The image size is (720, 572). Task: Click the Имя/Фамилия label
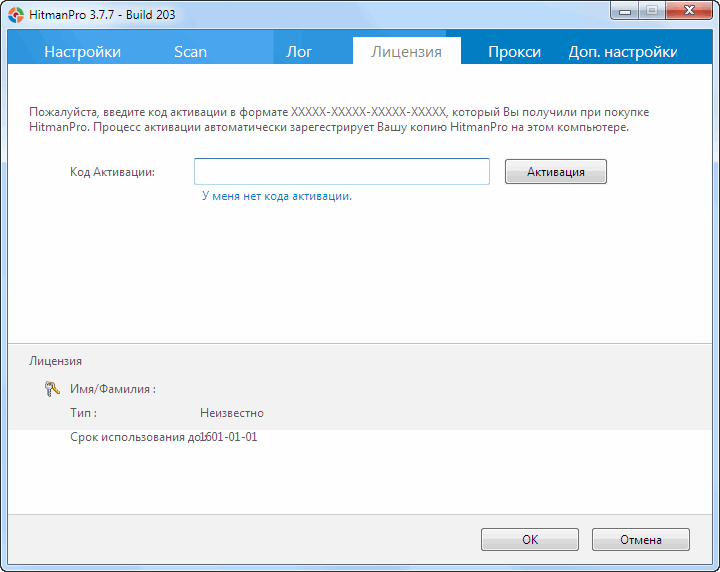coord(113,389)
